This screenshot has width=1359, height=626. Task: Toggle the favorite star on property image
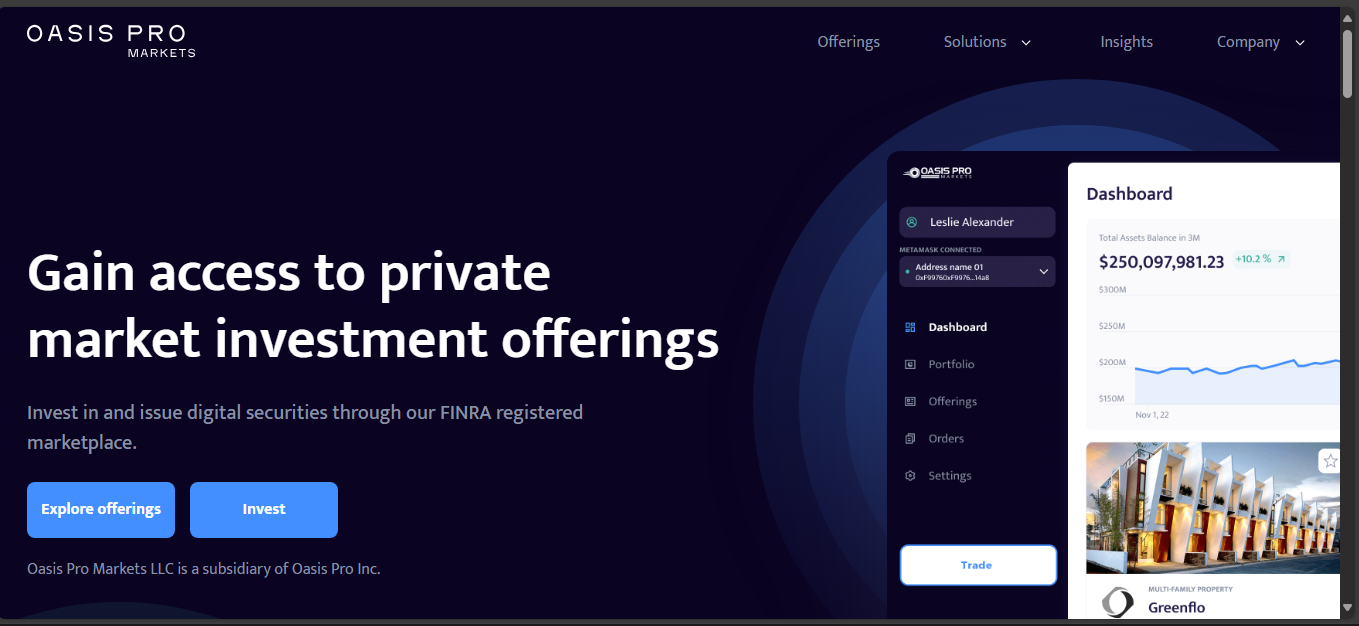[1330, 461]
